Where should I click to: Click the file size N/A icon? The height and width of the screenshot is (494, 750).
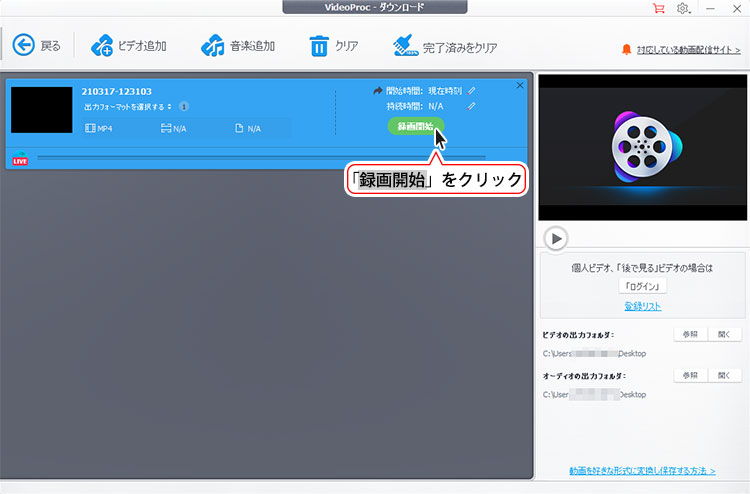(x=239, y=128)
